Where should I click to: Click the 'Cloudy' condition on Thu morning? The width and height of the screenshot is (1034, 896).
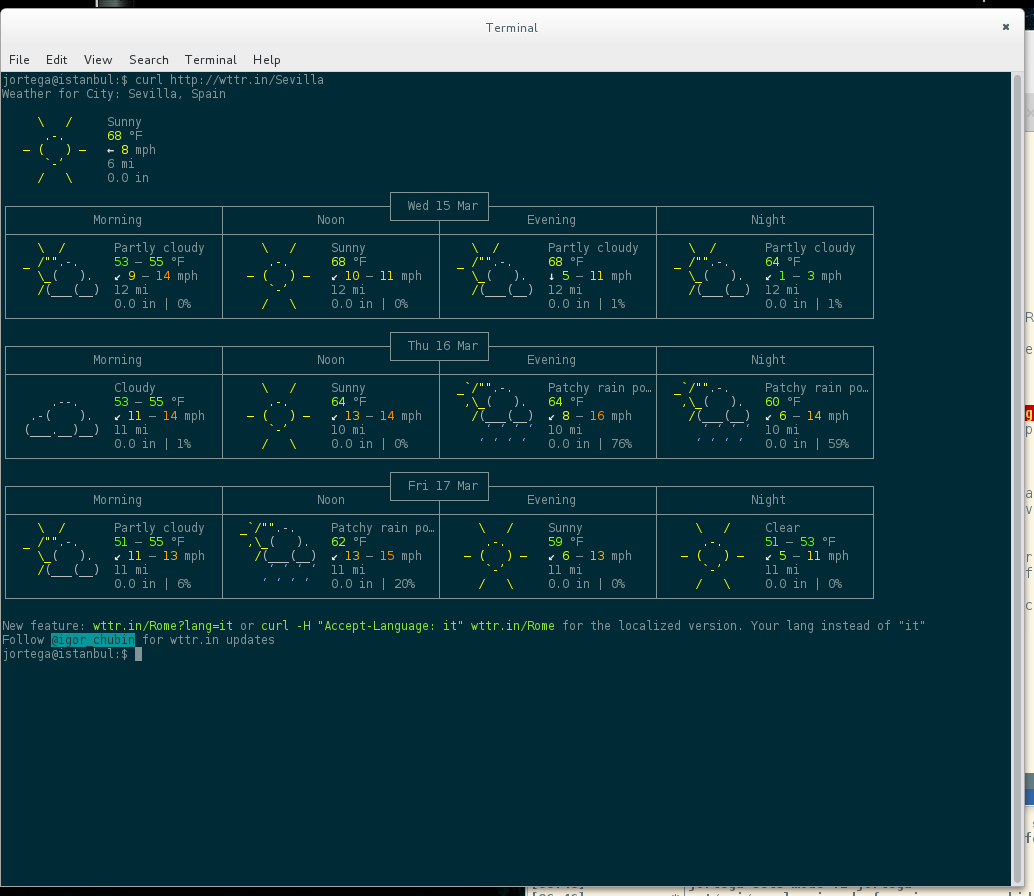135,388
